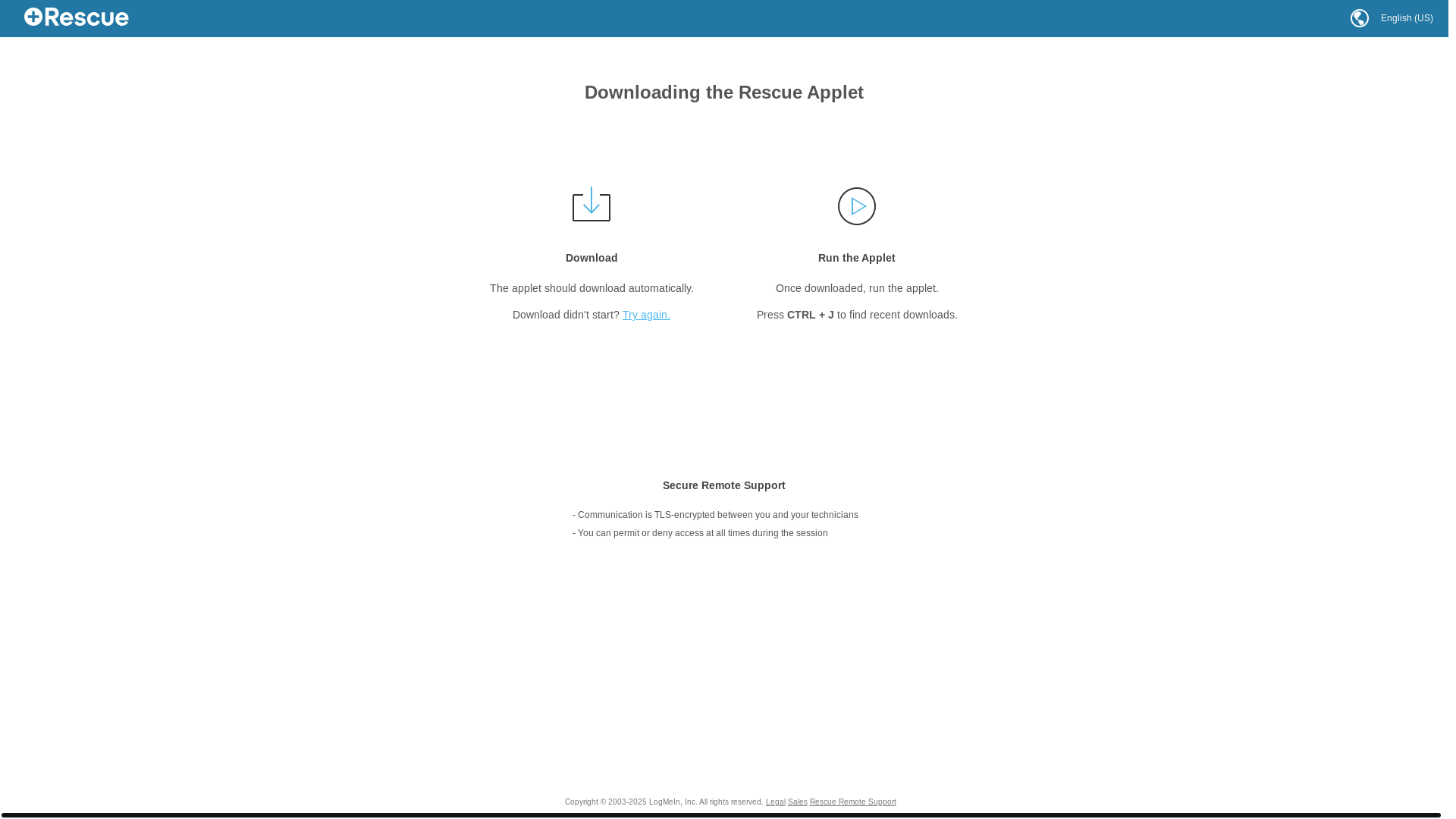Viewport: 1456px width, 819px height.
Task: Click the horizontal scrollbar at page bottom
Action: pyautogui.click(x=720, y=815)
